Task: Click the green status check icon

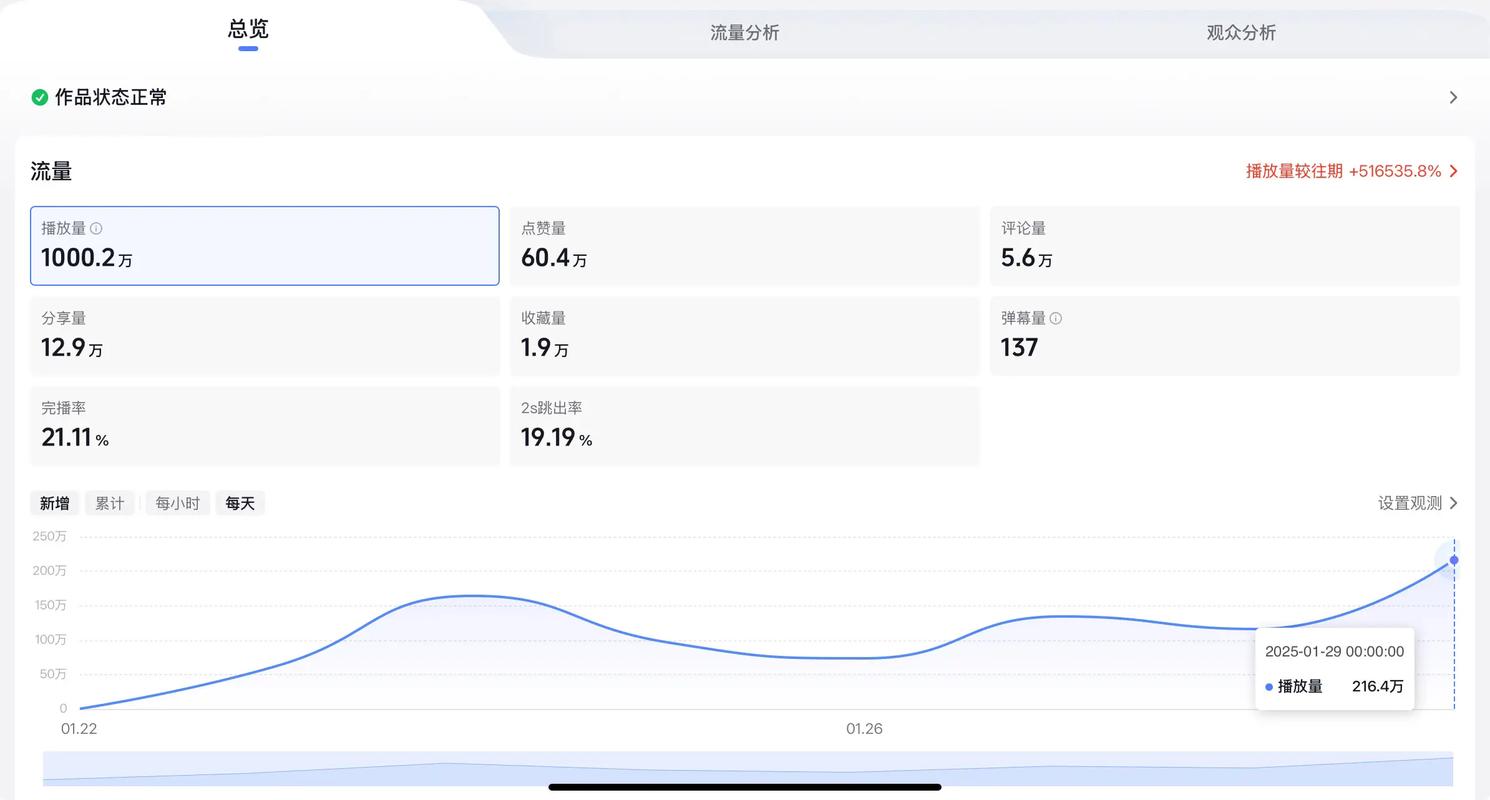Action: click(40, 97)
